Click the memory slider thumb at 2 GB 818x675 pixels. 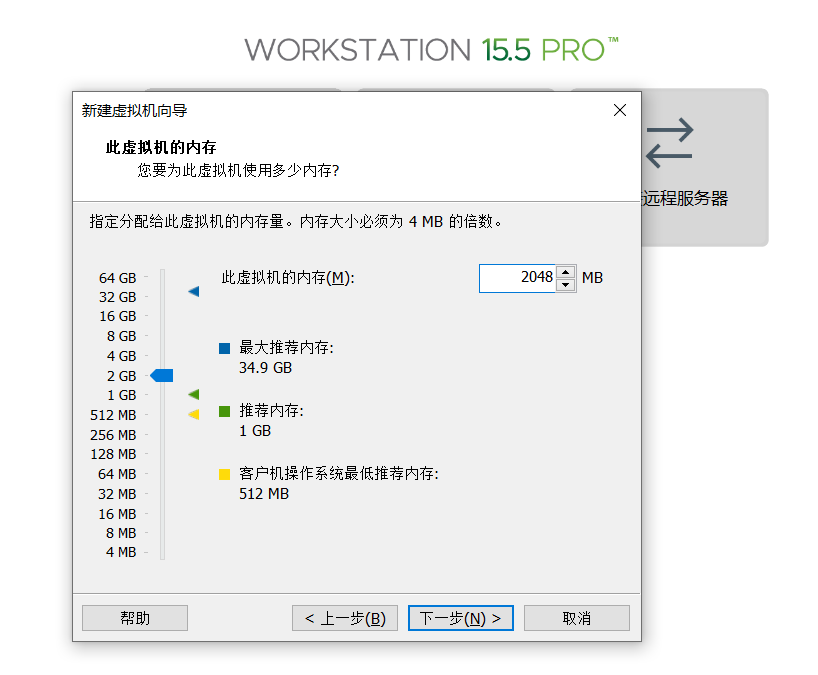pyautogui.click(x=162, y=376)
